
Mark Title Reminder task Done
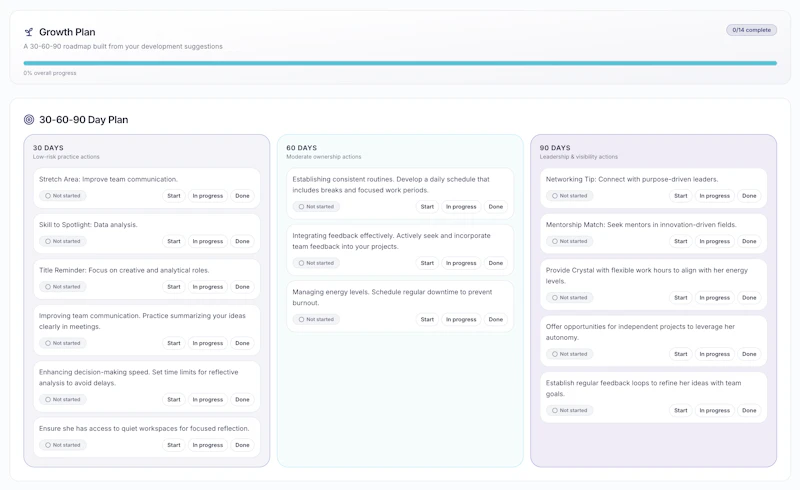242,287
